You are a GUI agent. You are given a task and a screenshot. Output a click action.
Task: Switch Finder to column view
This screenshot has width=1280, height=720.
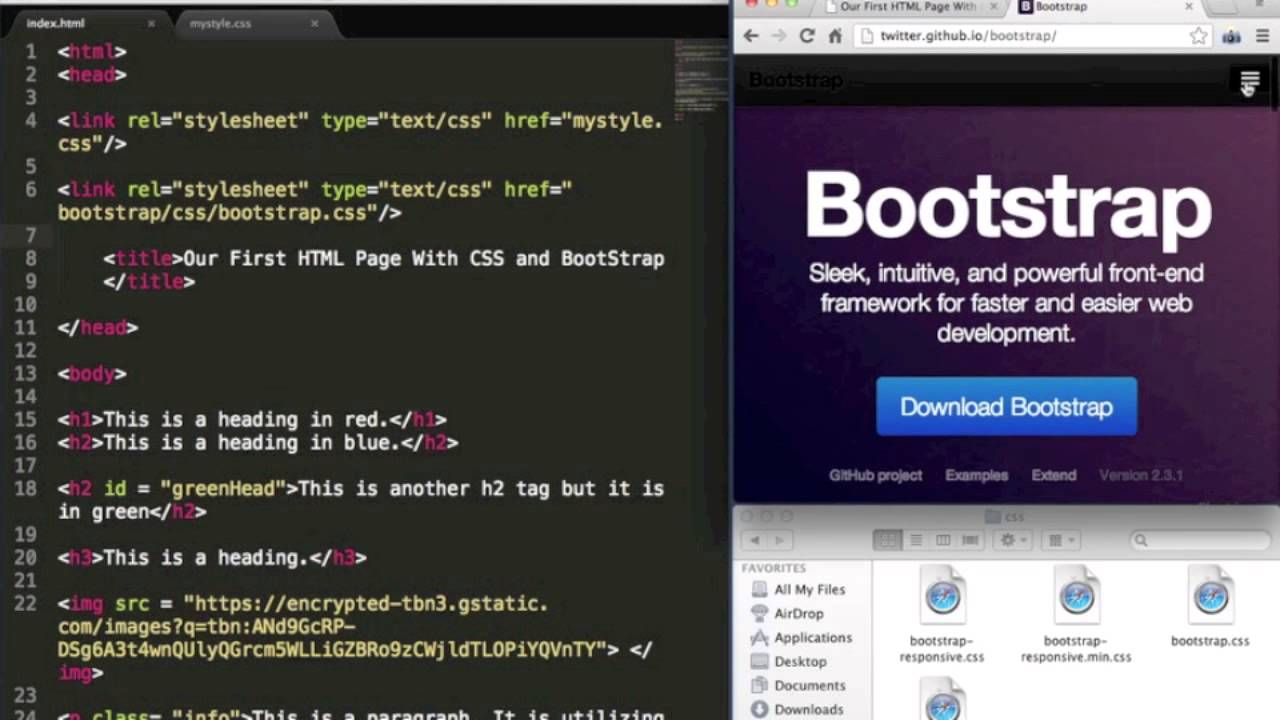coord(942,540)
